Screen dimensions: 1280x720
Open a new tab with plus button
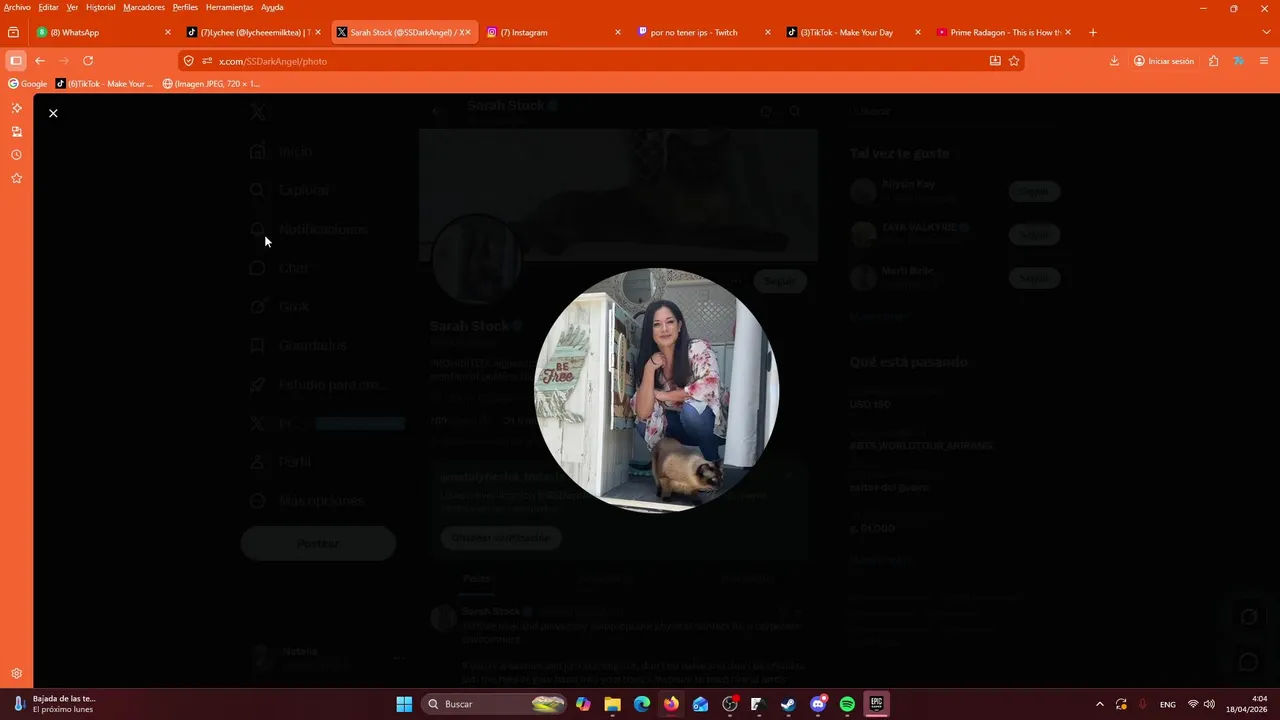(x=1092, y=32)
